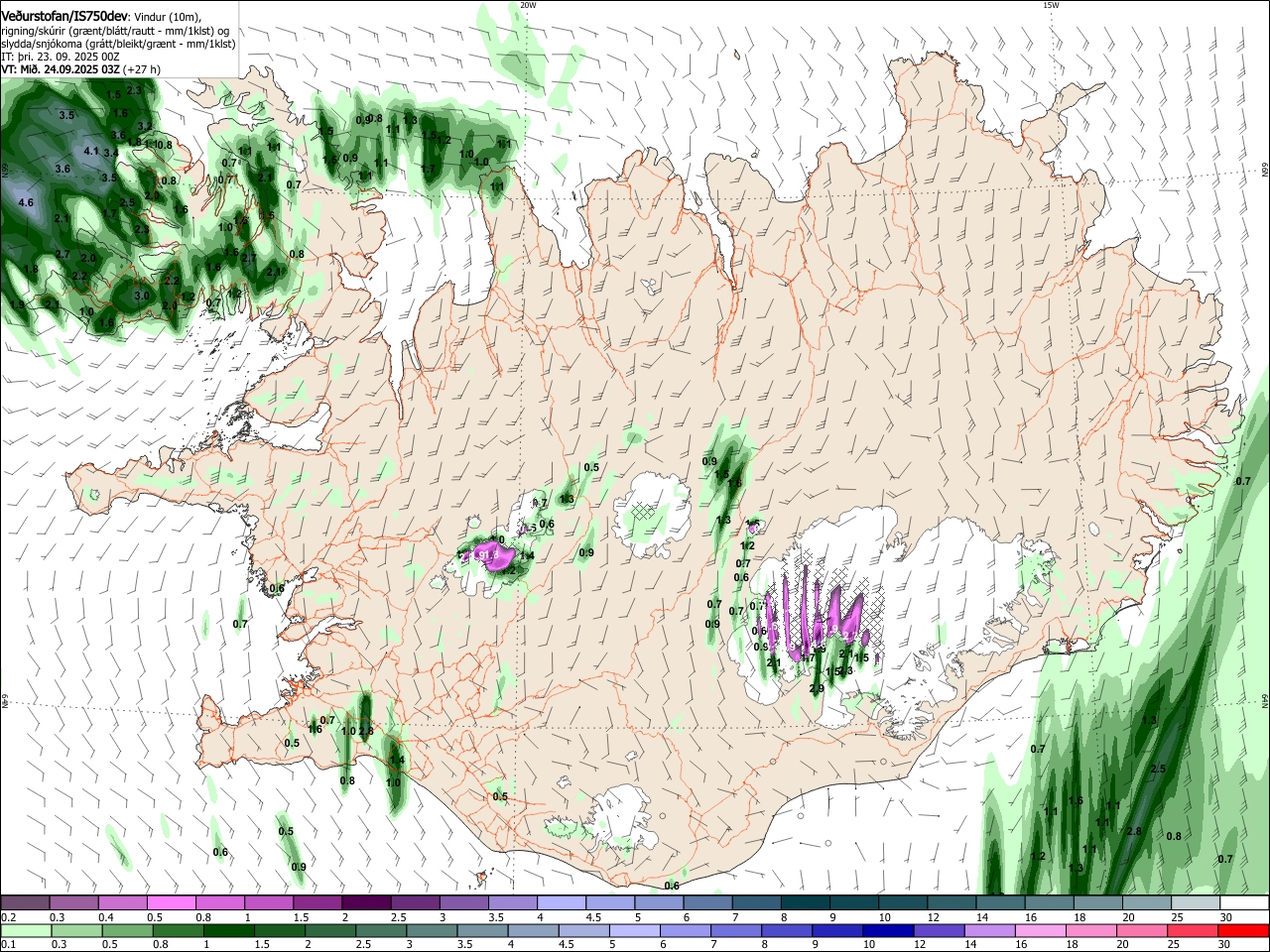This screenshot has width=1270, height=952.
Task: Click the gray-teal 16 snow scale swatch
Action: (1049, 903)
